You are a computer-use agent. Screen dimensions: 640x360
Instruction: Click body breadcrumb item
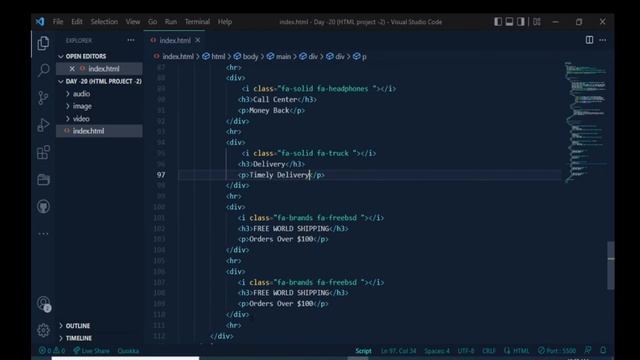pyautogui.click(x=250, y=56)
